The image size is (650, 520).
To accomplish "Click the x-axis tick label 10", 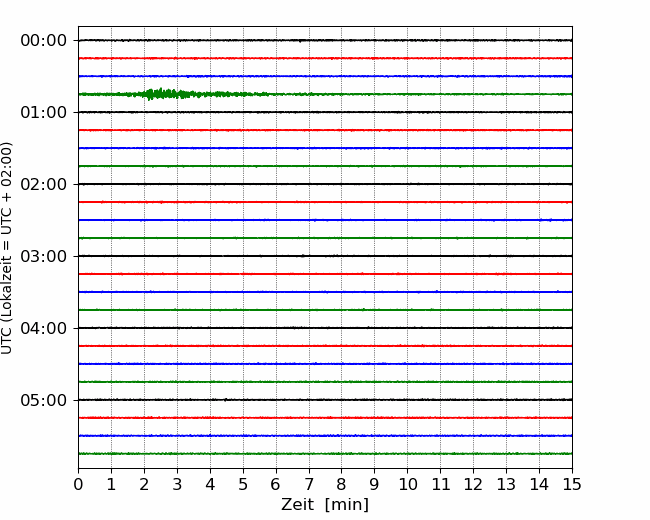I will coord(407,484).
